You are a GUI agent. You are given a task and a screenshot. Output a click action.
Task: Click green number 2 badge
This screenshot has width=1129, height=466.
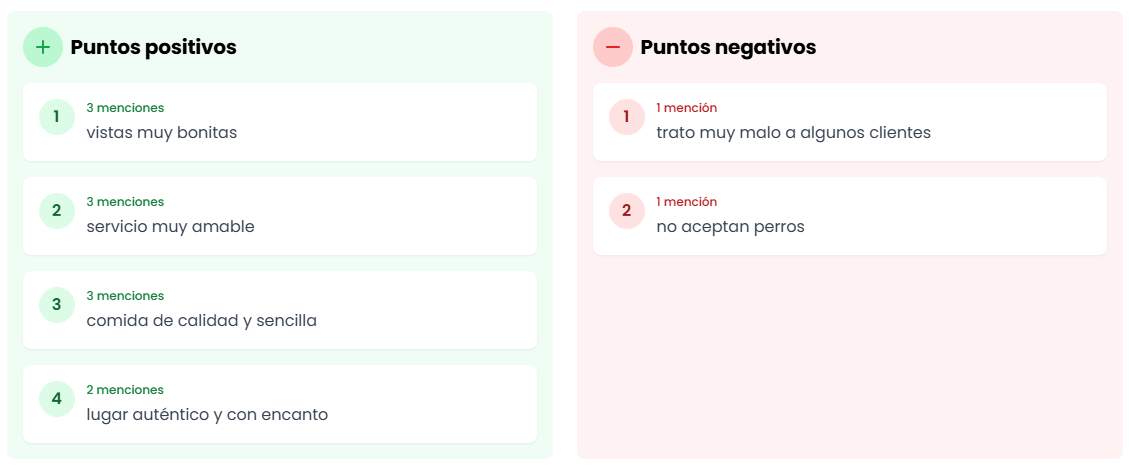click(57, 211)
